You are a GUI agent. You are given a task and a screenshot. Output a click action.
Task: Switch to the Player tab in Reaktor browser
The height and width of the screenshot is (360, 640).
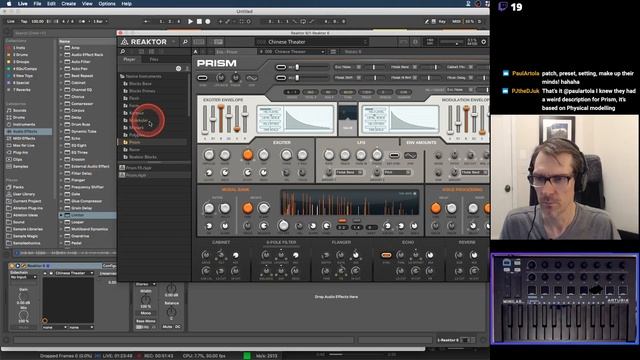(129, 60)
